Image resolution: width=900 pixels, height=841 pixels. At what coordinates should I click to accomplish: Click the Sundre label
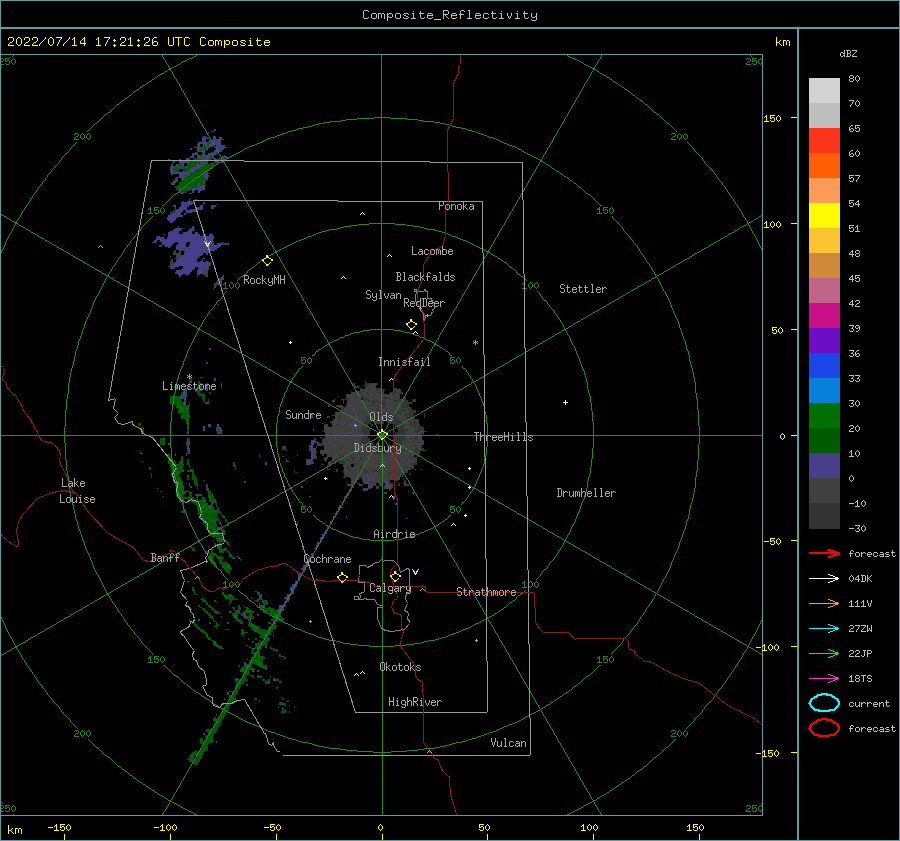[303, 414]
